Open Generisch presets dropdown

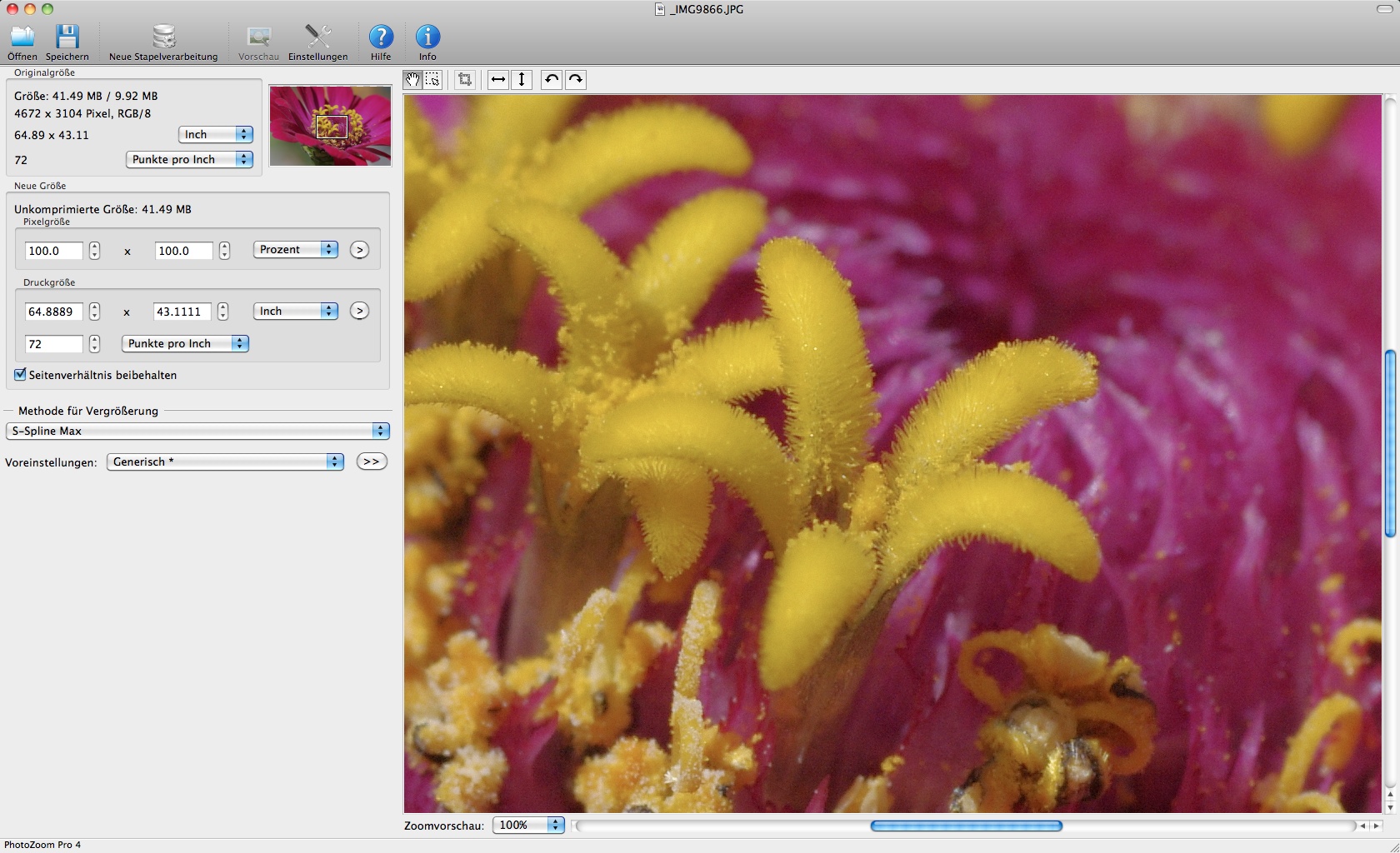225,461
